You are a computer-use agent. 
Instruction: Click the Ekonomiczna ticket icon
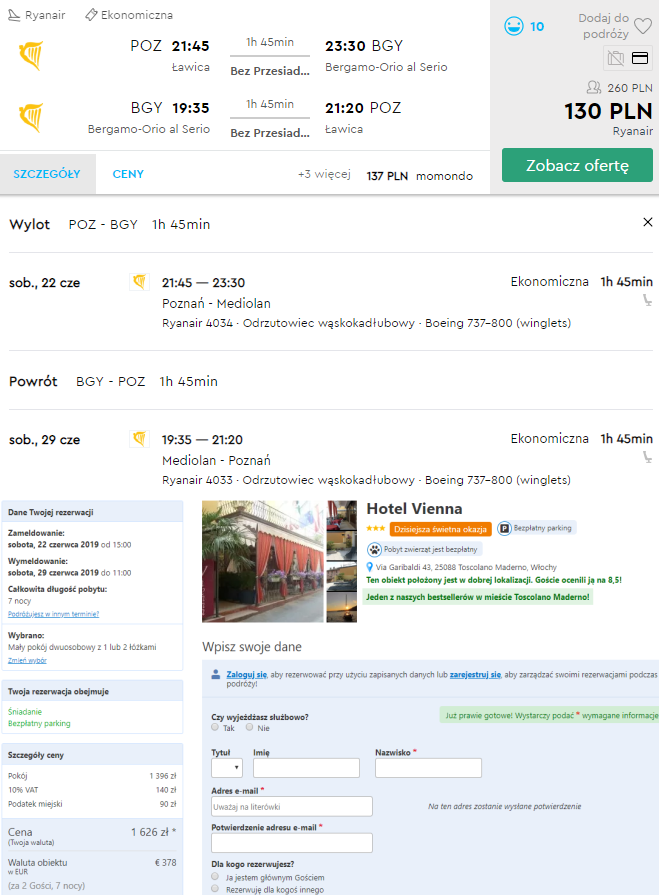pyautogui.click(x=91, y=15)
